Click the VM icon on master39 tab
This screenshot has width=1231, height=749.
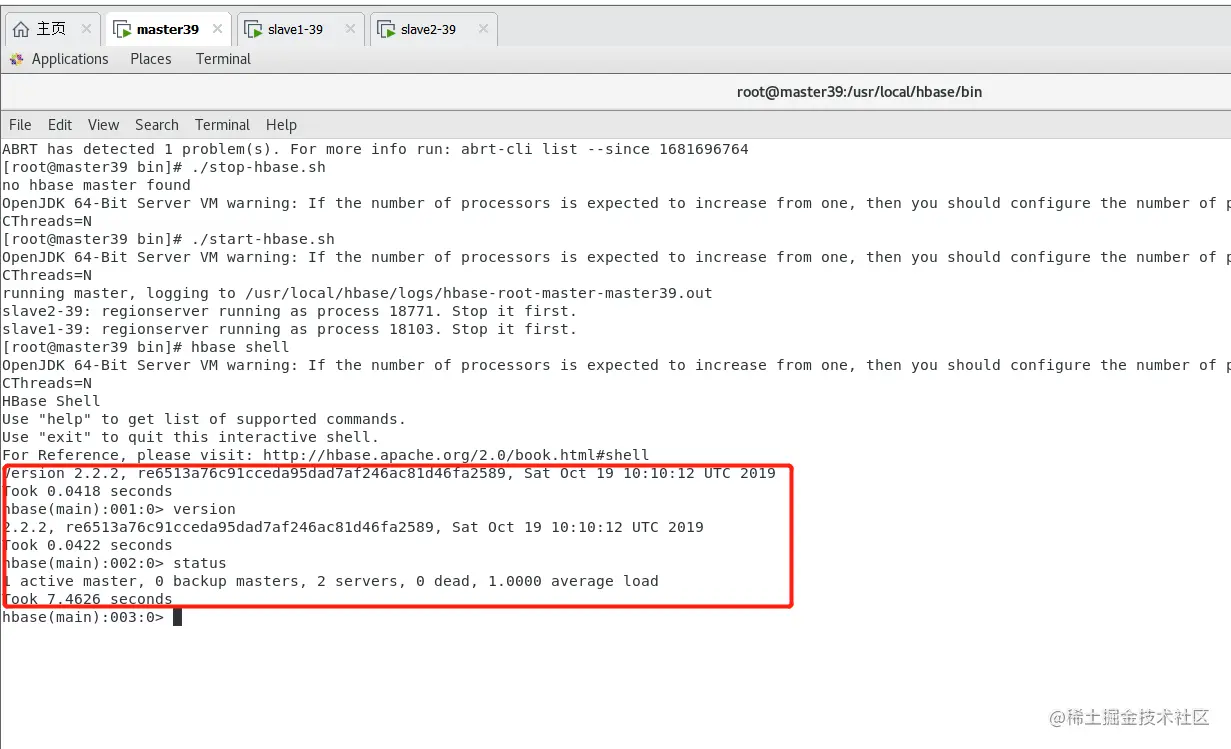(121, 29)
